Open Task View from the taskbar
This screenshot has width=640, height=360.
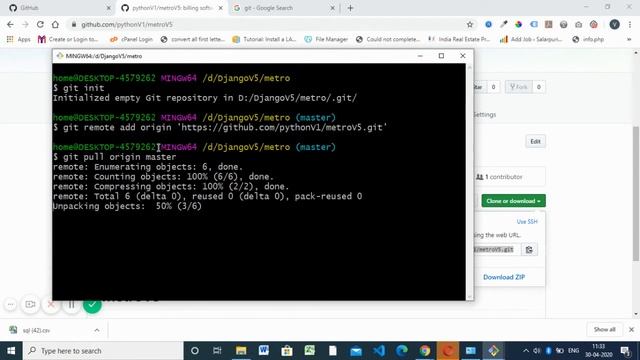[217, 351]
